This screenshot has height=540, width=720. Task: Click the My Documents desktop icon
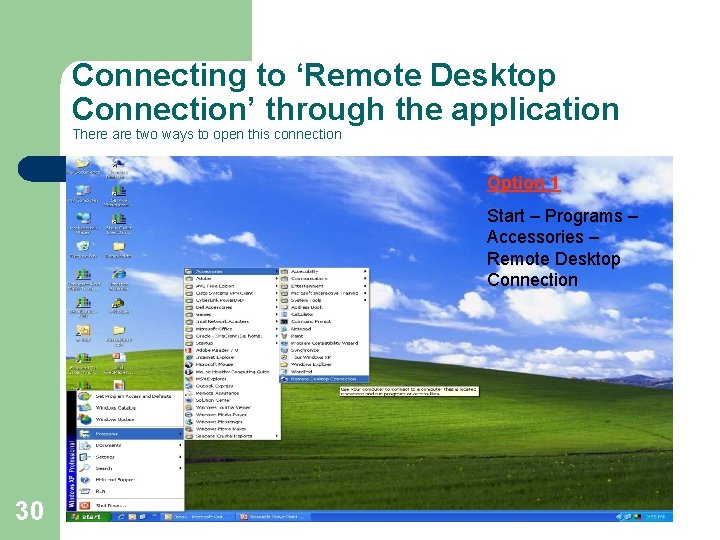pyautogui.click(x=83, y=167)
